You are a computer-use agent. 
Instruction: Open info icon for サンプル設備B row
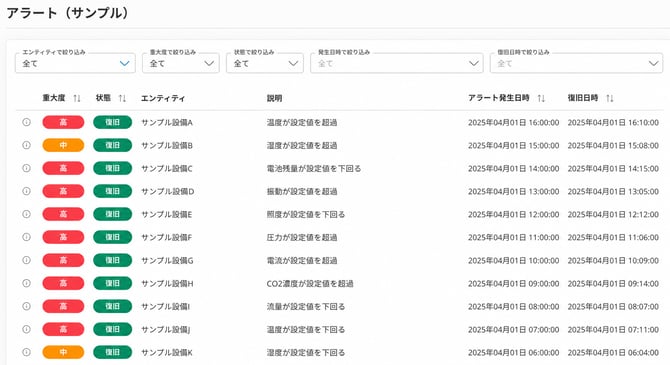[26, 145]
